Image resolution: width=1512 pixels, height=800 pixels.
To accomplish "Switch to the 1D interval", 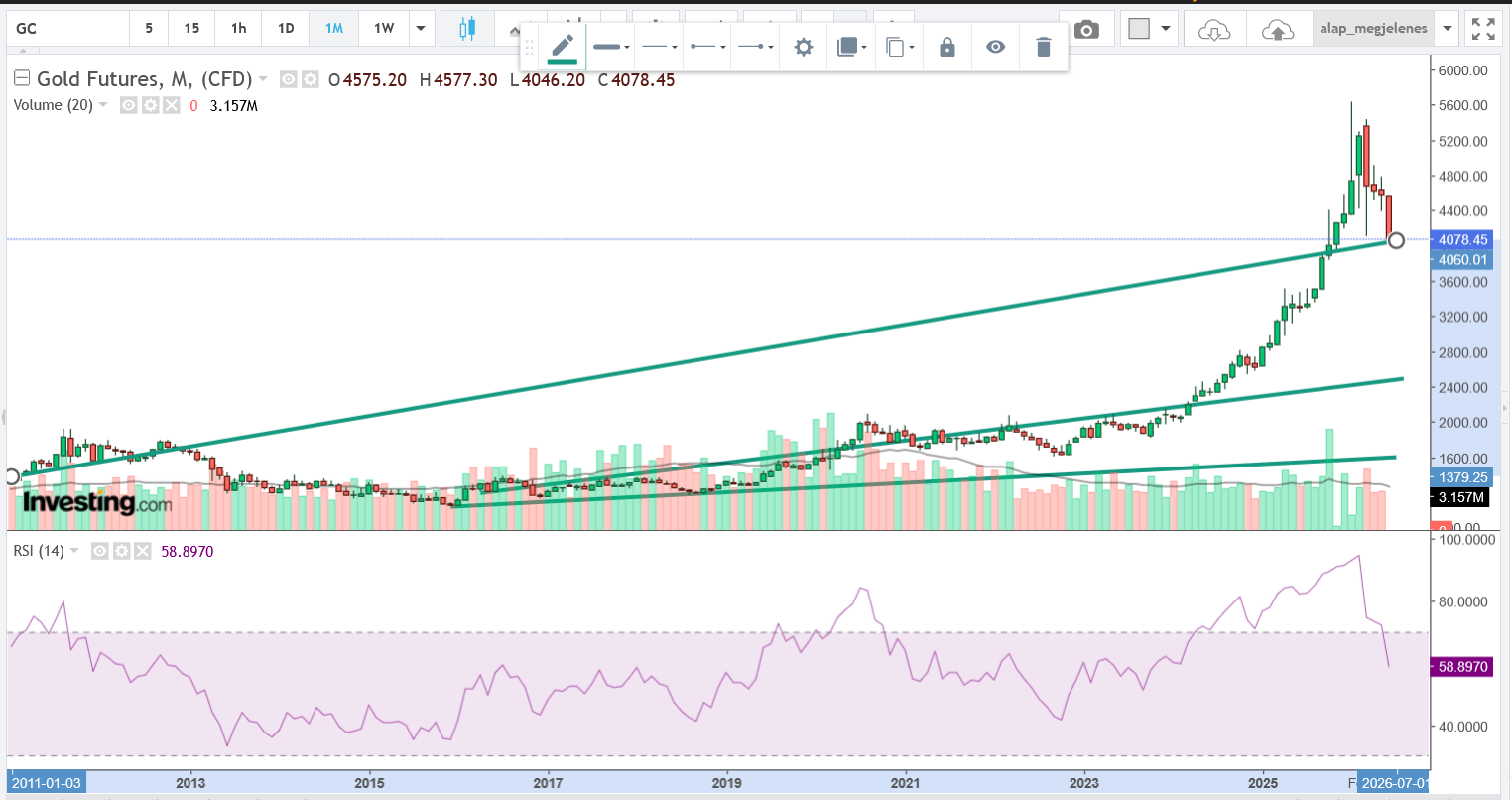I will pos(286,29).
